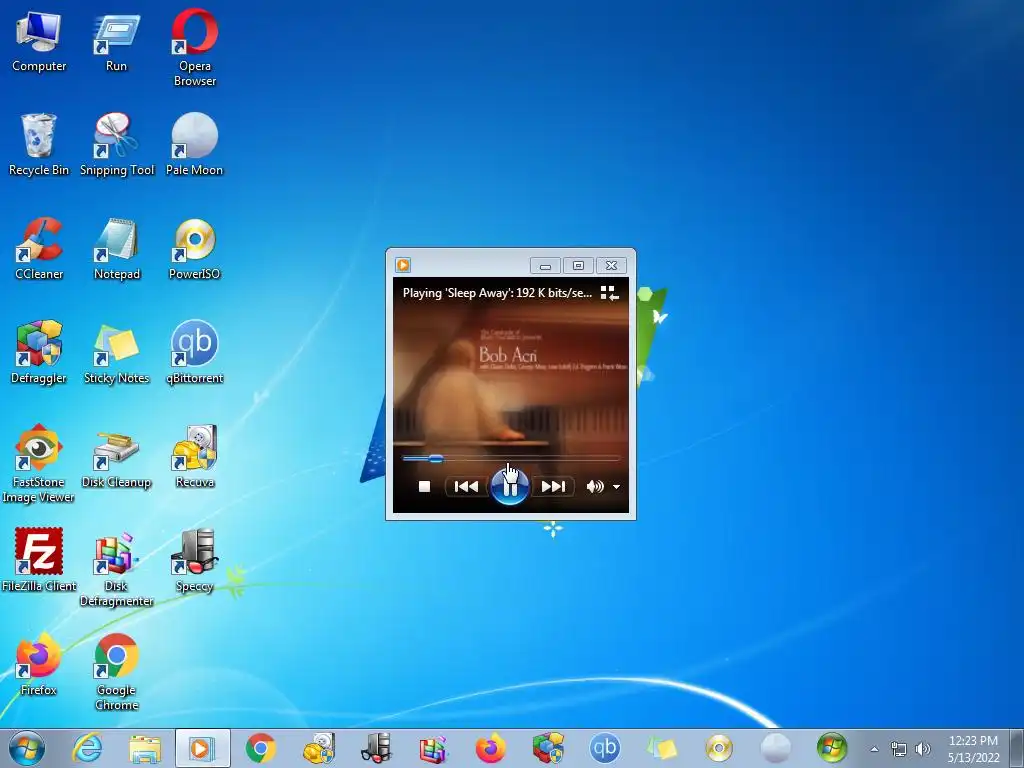The height and width of the screenshot is (768, 1024).
Task: Open the network tray icon
Action: pyautogui.click(x=899, y=749)
